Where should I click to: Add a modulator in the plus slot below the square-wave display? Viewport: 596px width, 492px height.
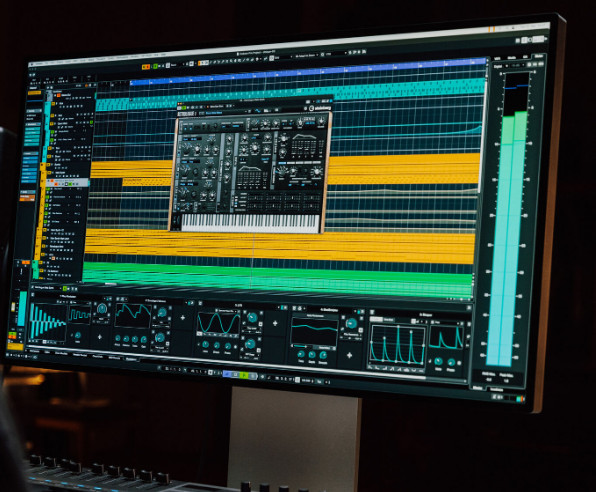pyautogui.click(x=100, y=337)
